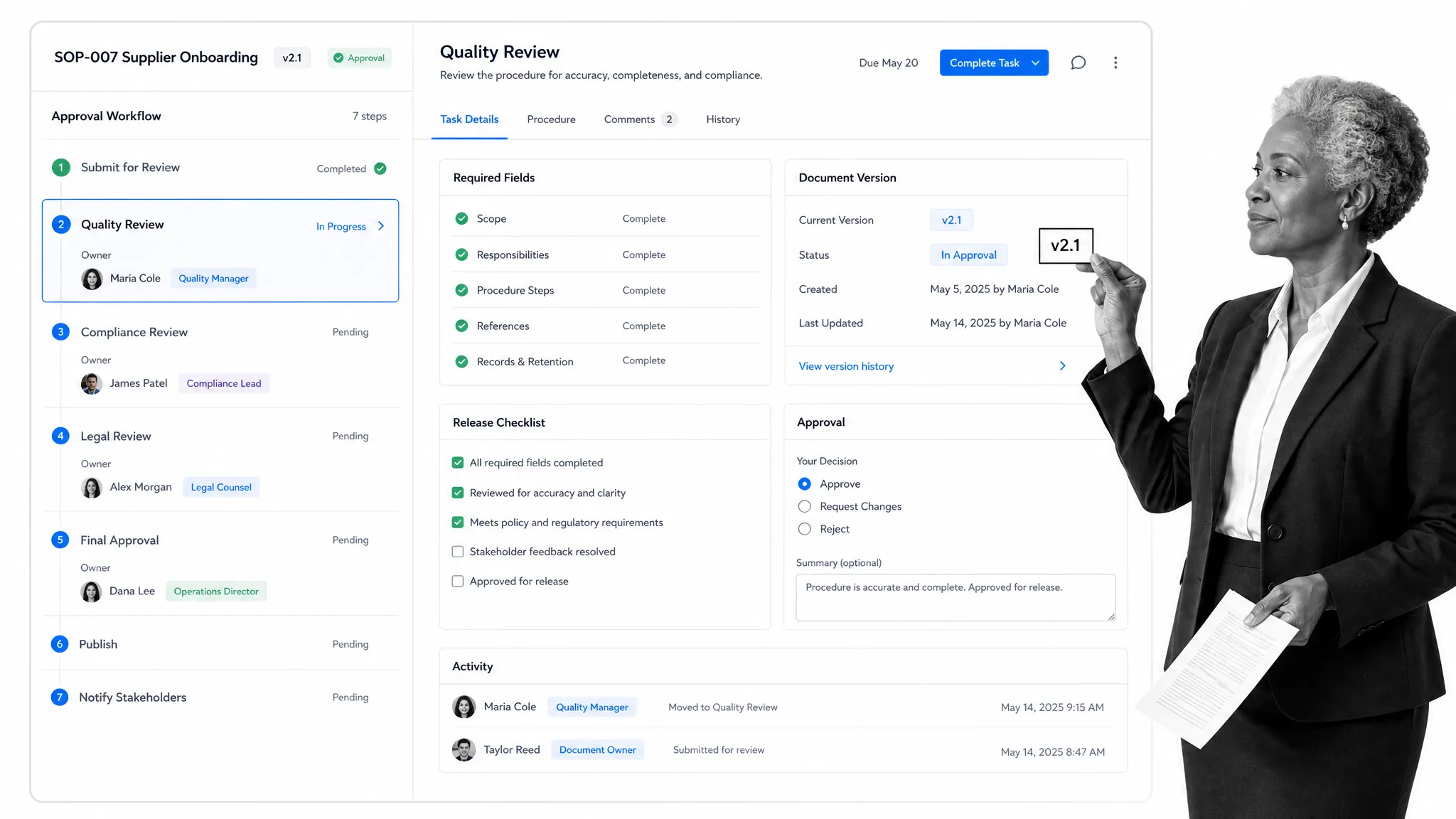This screenshot has width=1456, height=819.
Task: Click Quality Manager tag in Activity
Action: click(x=591, y=707)
